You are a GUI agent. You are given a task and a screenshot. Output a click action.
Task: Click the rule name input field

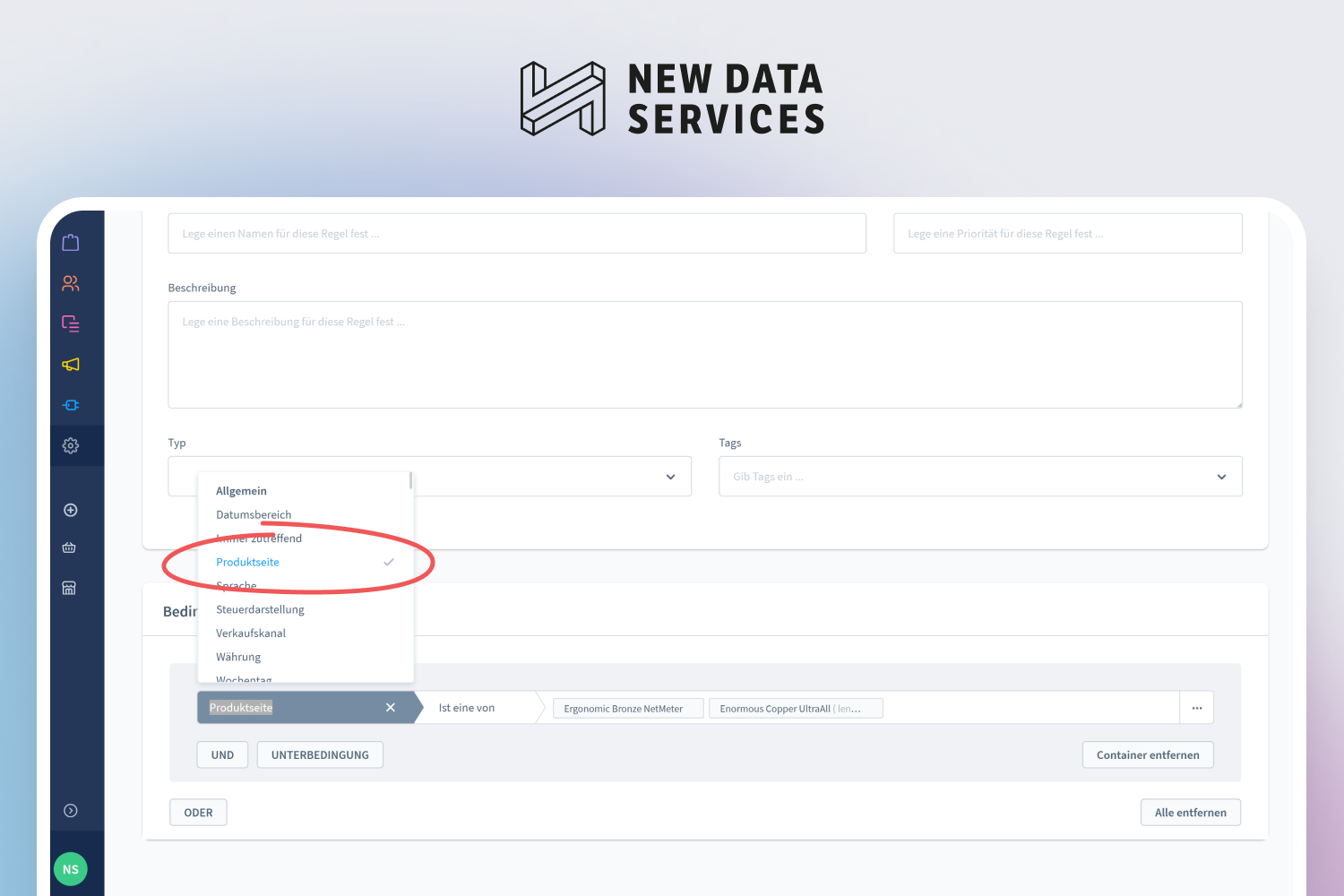(x=517, y=233)
